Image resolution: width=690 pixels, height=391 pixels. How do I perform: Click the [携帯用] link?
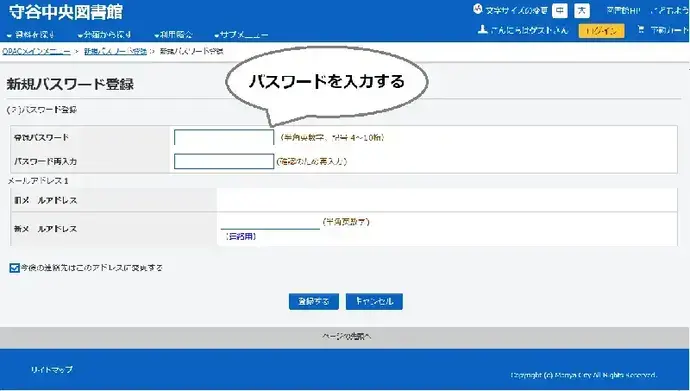[x=241, y=237]
